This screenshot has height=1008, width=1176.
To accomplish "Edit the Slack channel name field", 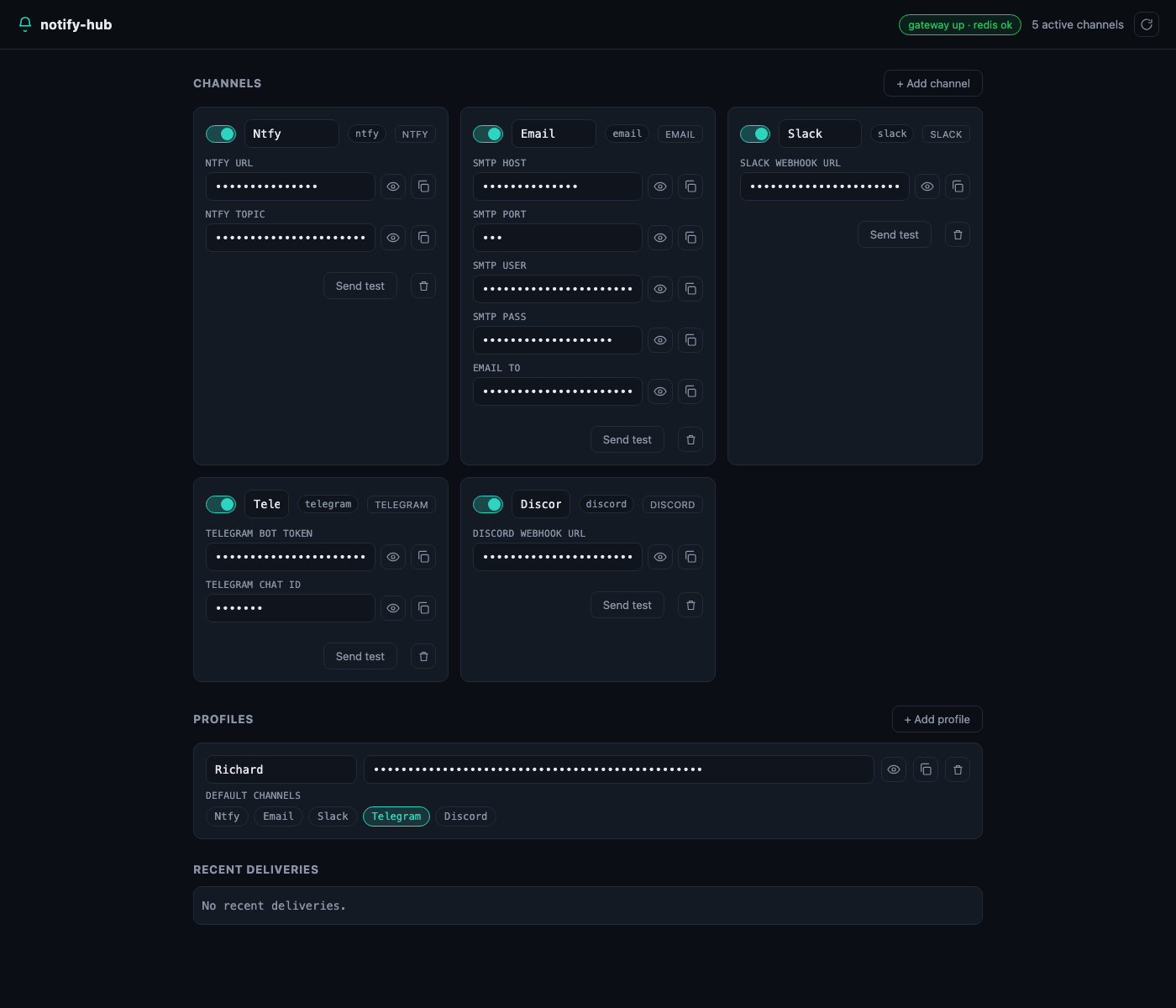I will pyautogui.click(x=820, y=134).
